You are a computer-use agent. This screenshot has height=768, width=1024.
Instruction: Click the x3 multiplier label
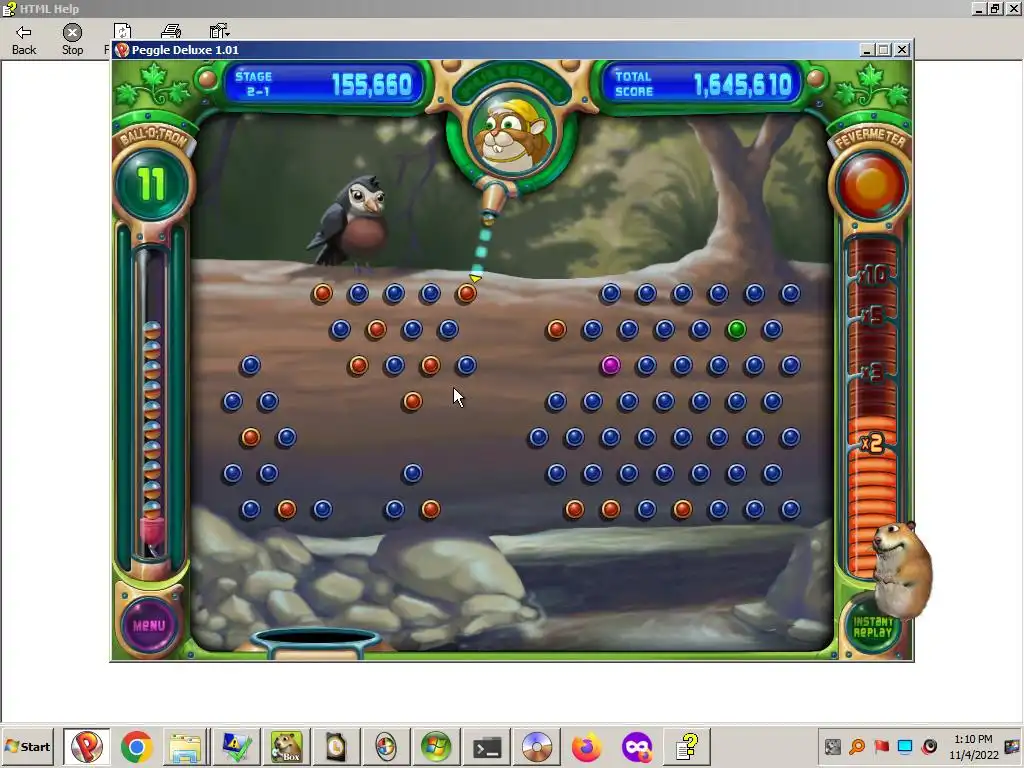872,372
